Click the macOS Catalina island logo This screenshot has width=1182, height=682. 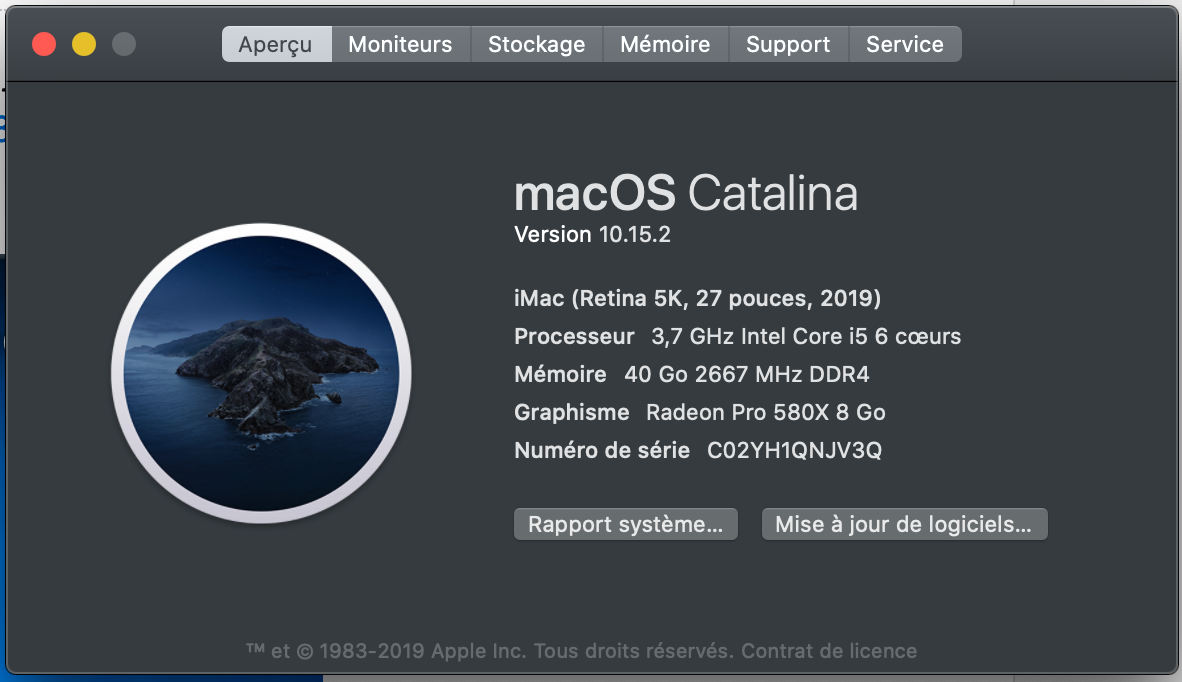[x=261, y=374]
